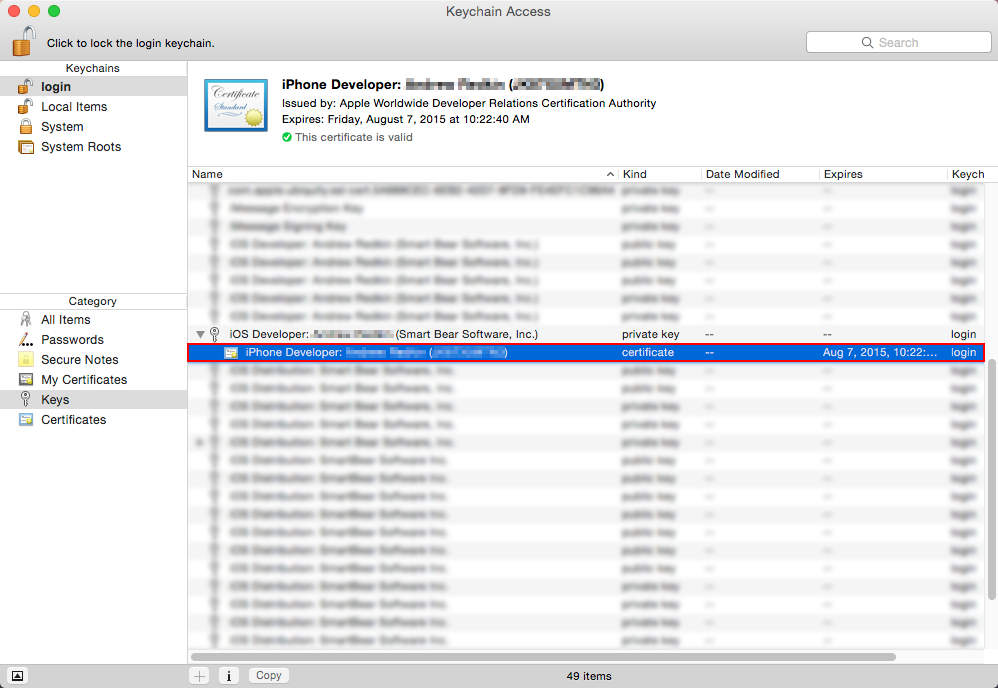Screen dimensions: 998x688
Task: Collapse the iOS Developer private key row
Action: coord(200,334)
